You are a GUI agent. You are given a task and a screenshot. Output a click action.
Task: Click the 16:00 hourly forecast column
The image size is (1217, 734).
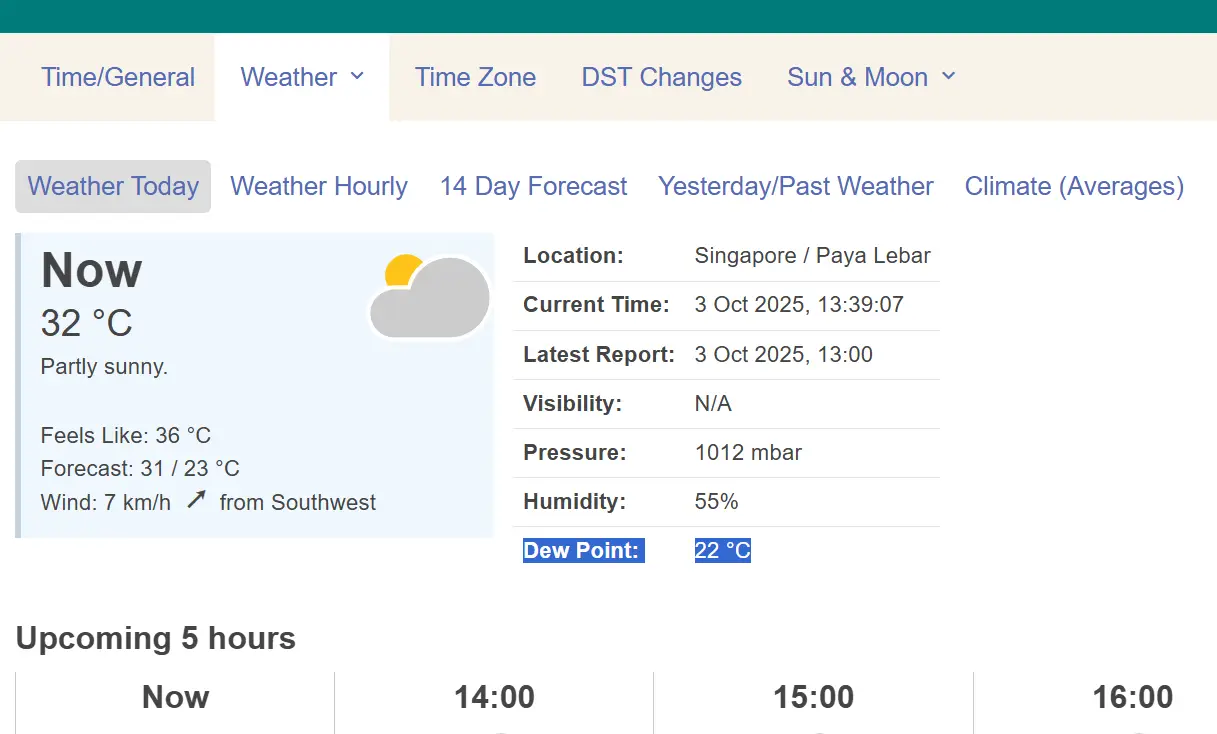tap(1132, 697)
